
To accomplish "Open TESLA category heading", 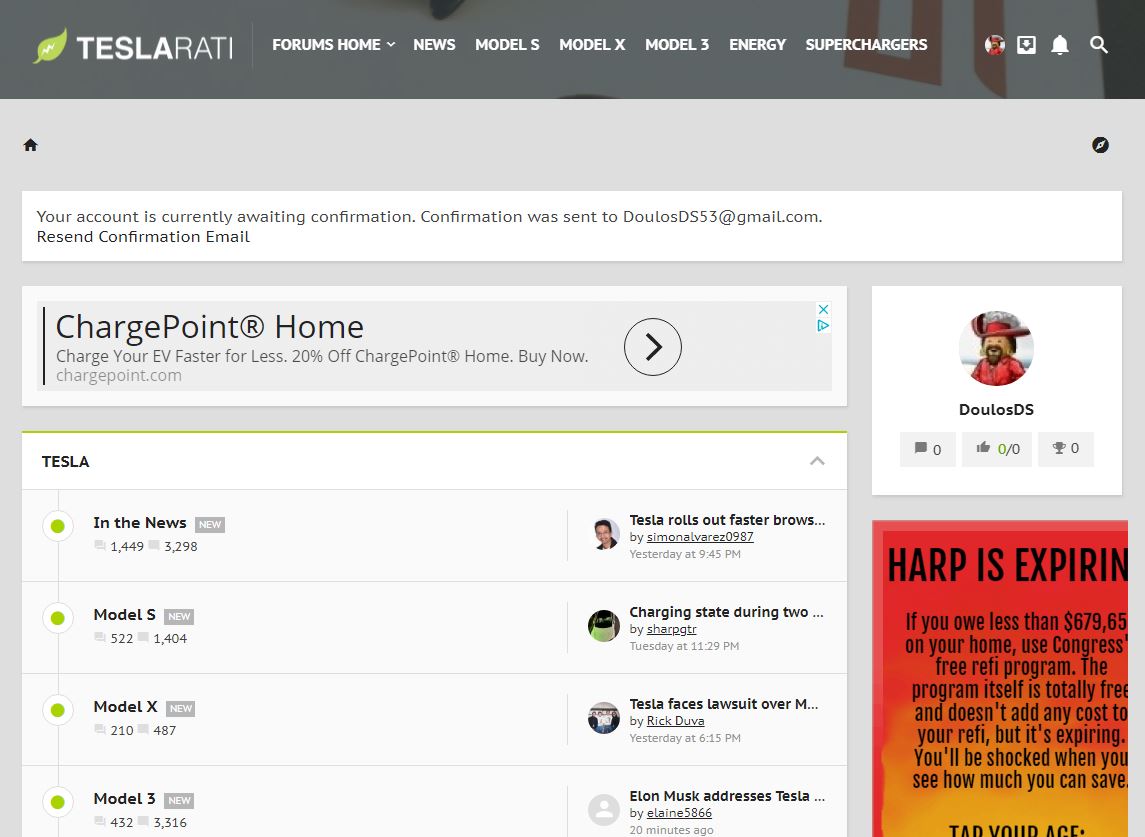I will pyautogui.click(x=66, y=462).
